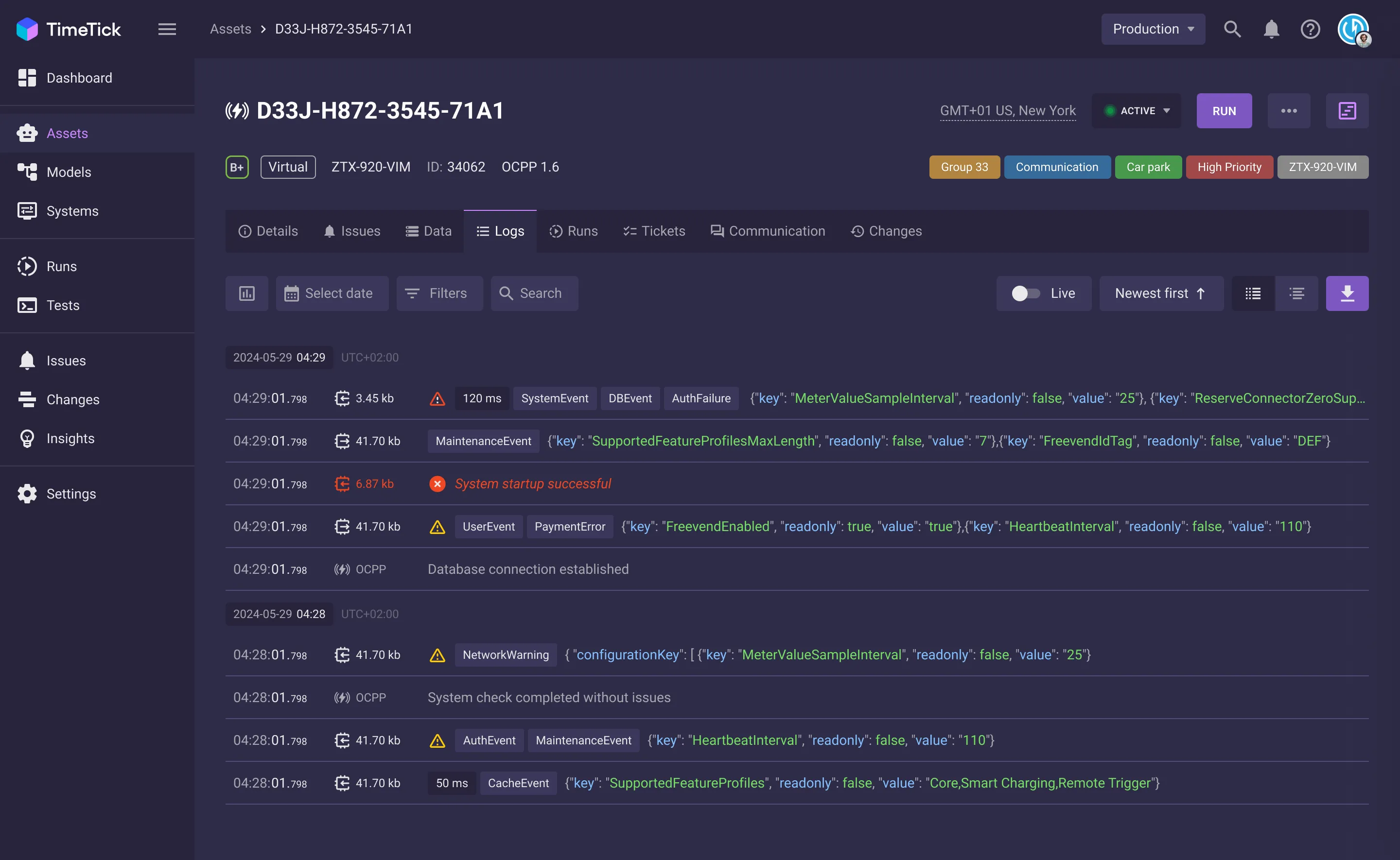The width and height of the screenshot is (1400, 860).
Task: Open Models in sidebar
Action: pyautogui.click(x=97, y=172)
